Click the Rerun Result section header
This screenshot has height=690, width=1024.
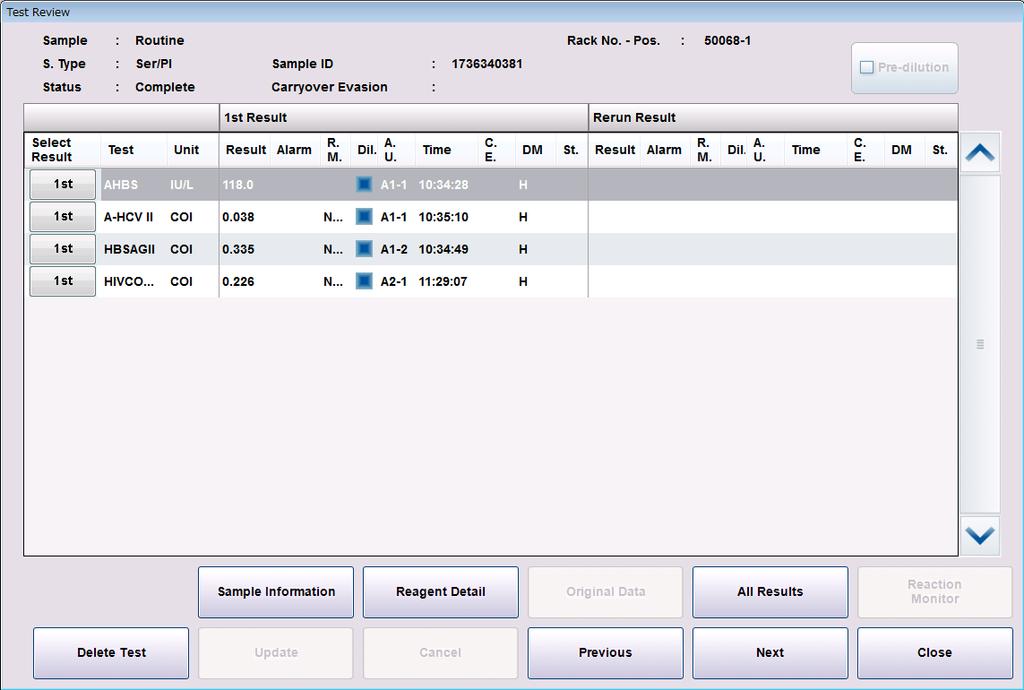click(x=773, y=118)
